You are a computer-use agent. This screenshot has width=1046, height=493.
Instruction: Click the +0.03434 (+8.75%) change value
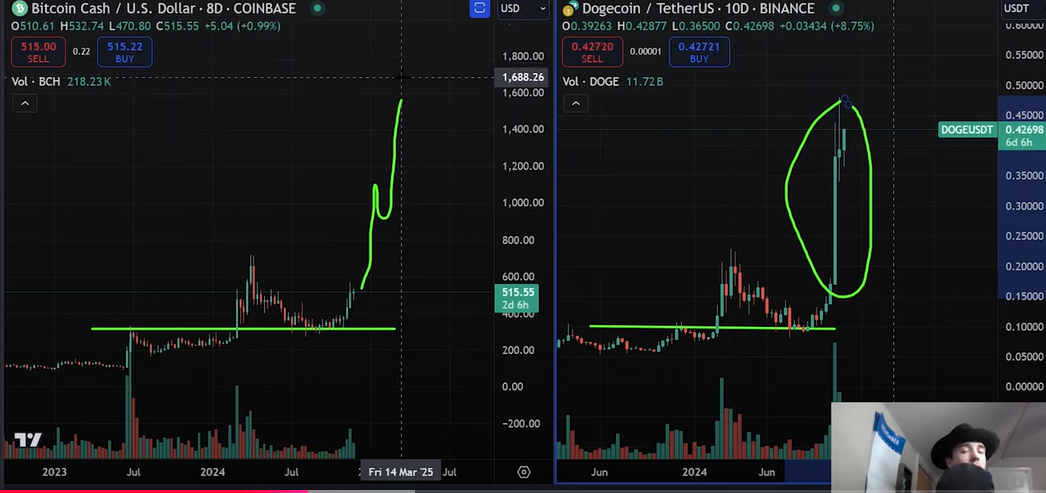[x=827, y=26]
